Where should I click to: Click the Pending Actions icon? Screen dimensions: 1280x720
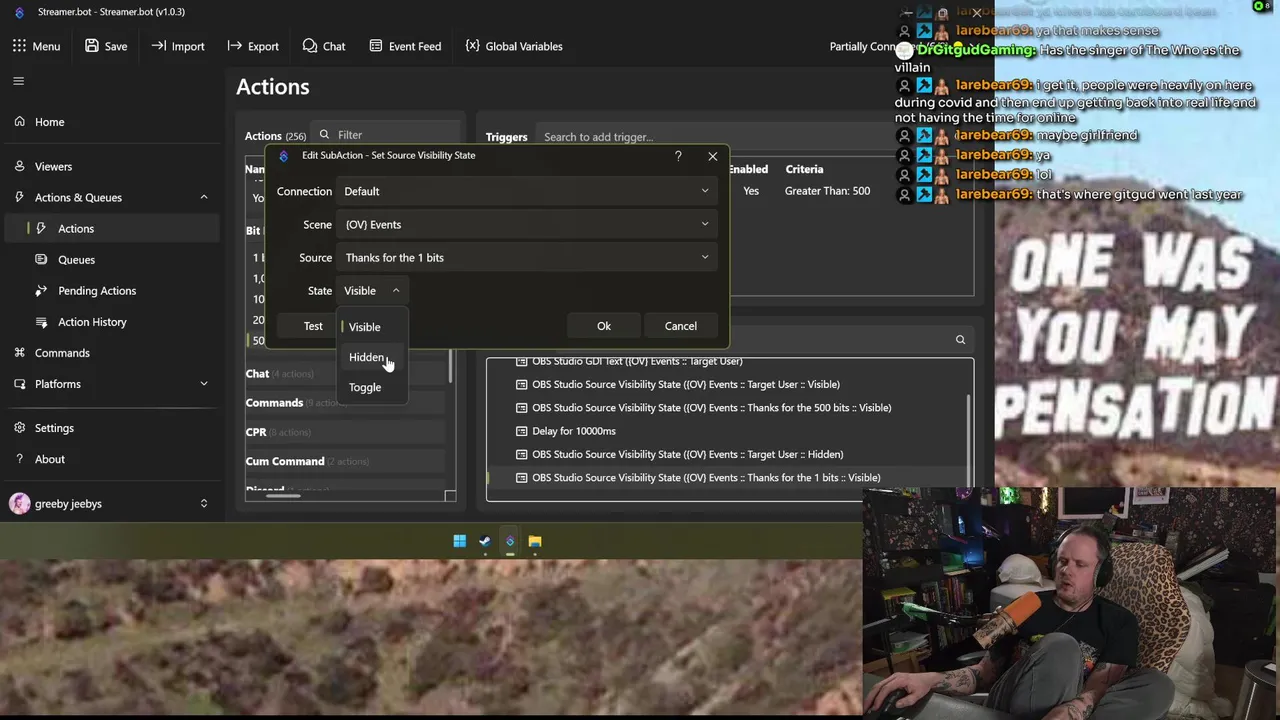pos(41,290)
